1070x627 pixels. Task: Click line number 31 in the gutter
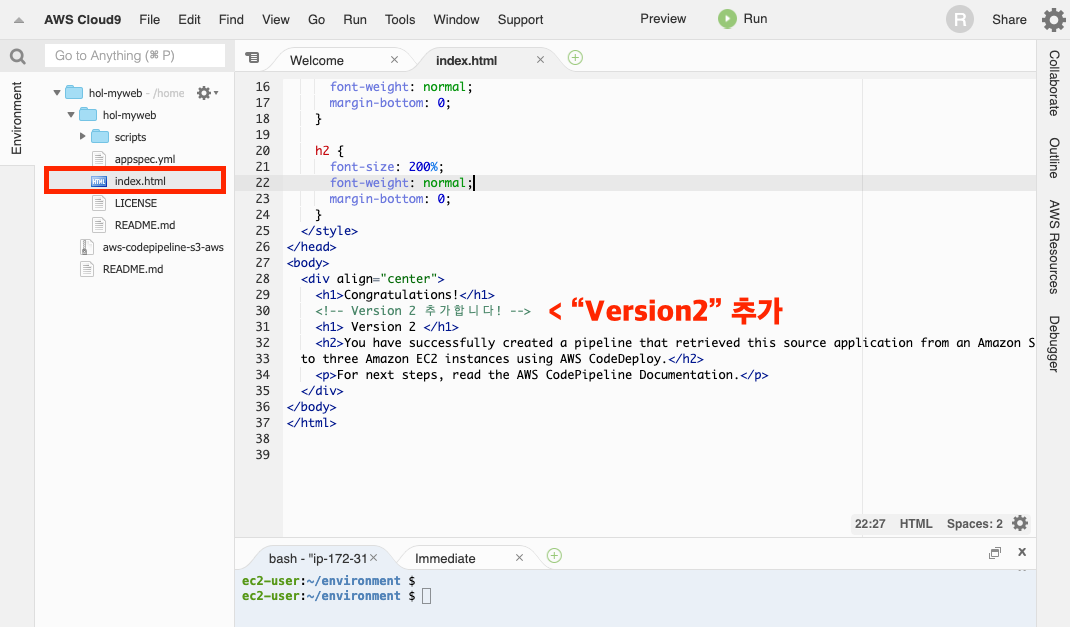263,327
